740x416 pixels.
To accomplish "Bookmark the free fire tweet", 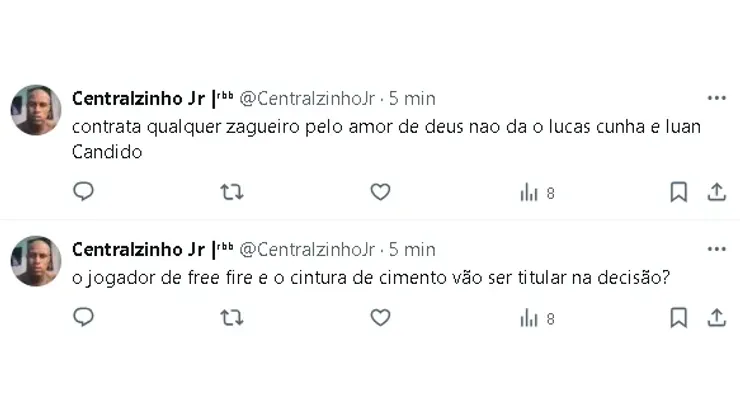I will 678,318.
